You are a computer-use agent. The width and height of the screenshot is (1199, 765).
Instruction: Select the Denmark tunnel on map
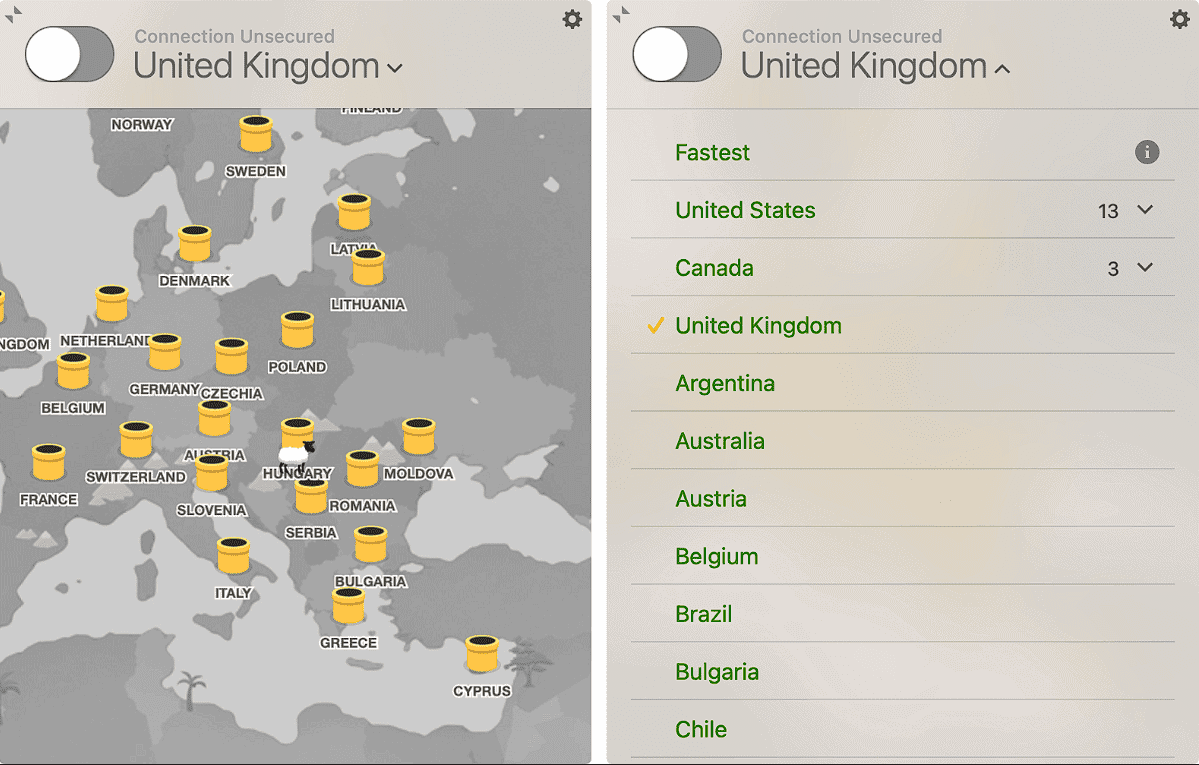[x=195, y=243]
